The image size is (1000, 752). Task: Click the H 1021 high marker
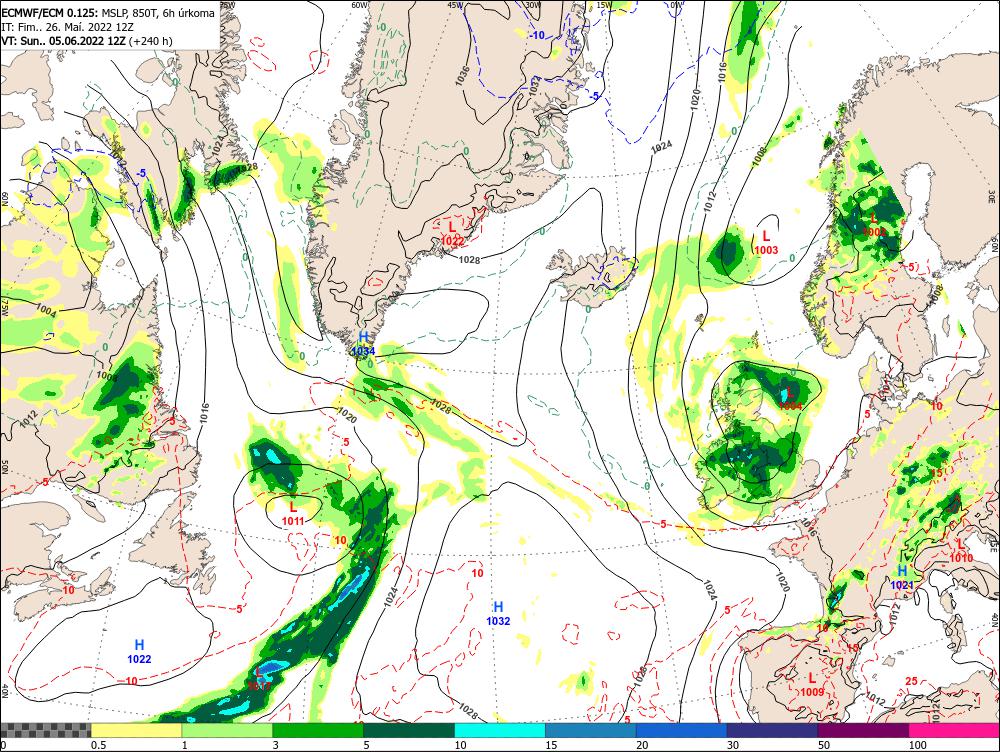902,577
